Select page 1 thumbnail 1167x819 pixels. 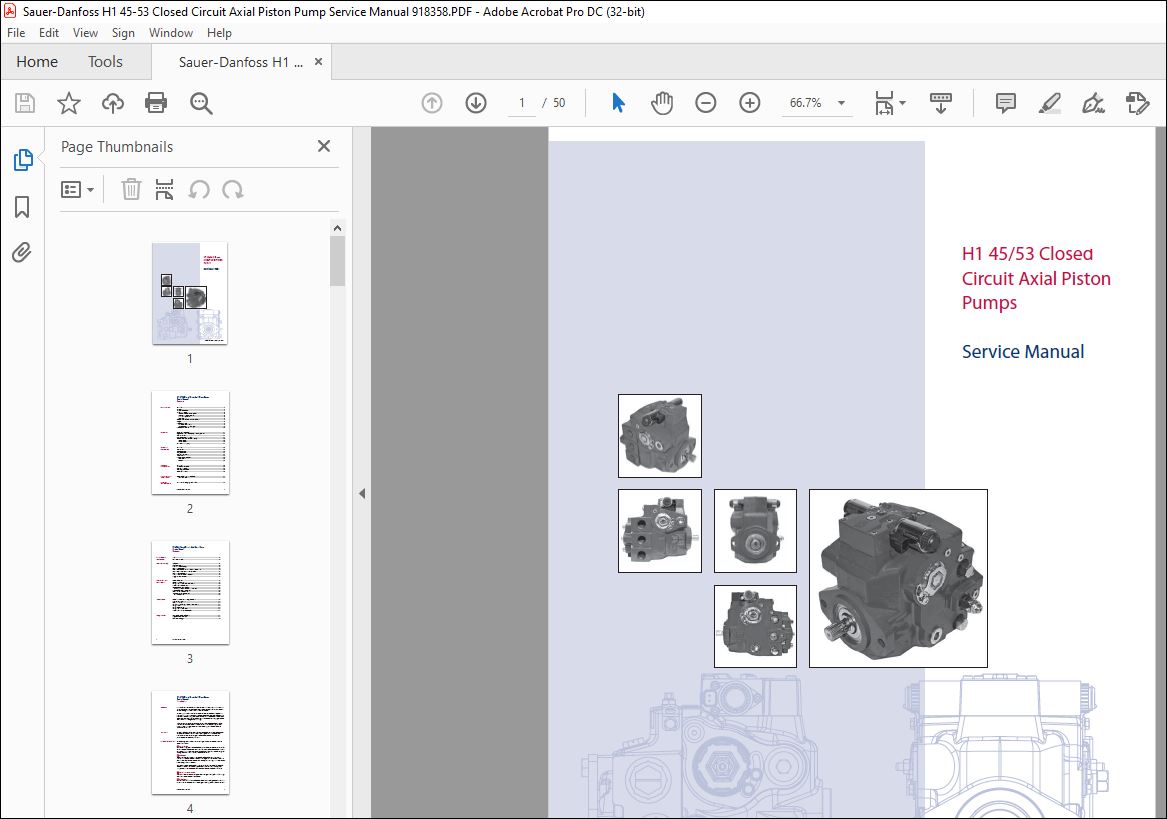coord(190,293)
